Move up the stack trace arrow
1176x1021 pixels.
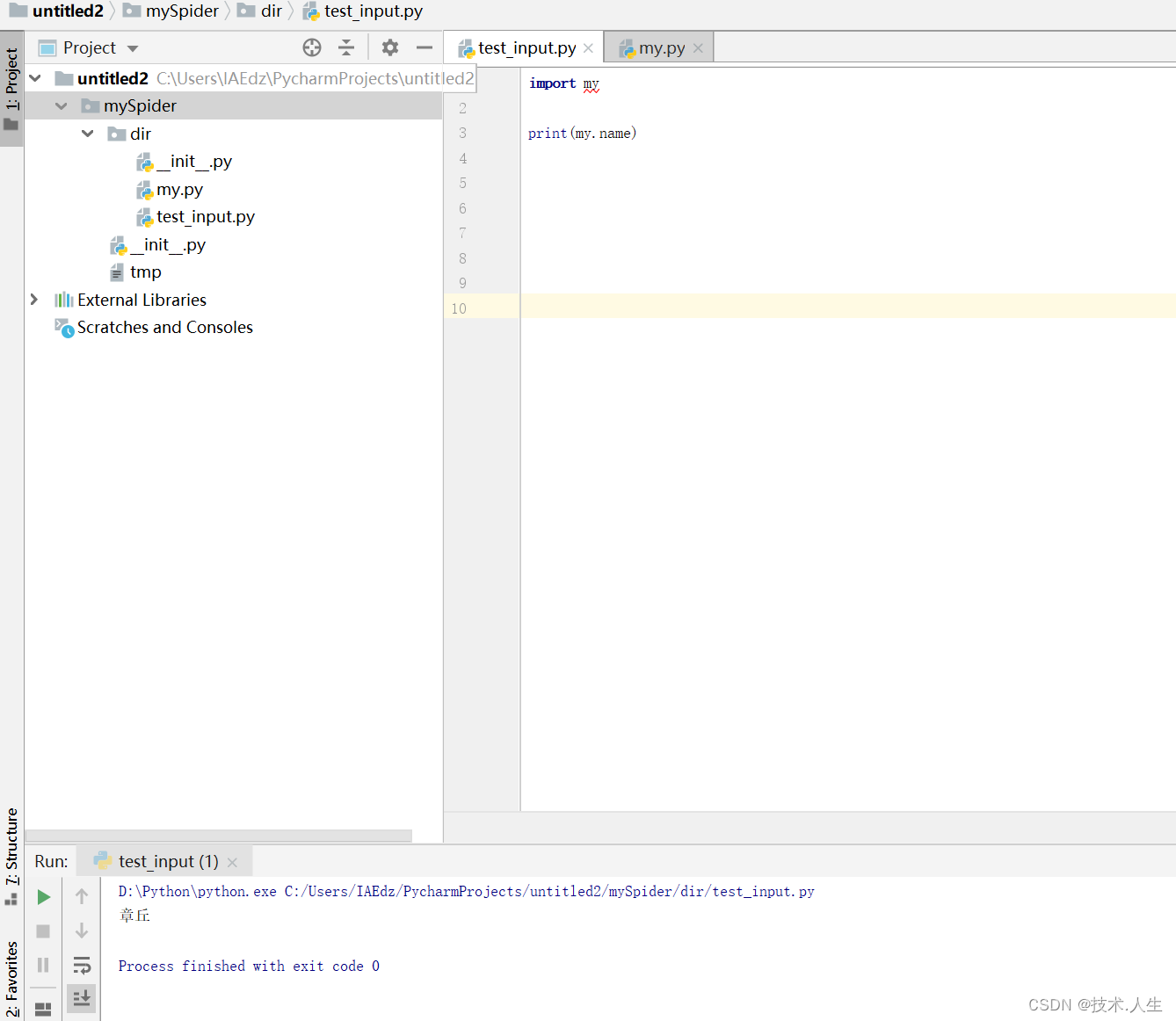(82, 896)
